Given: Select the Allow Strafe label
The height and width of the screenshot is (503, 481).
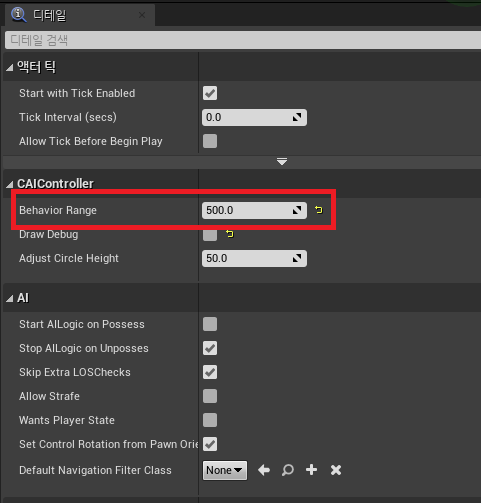Looking at the screenshot, I should tap(50, 396).
